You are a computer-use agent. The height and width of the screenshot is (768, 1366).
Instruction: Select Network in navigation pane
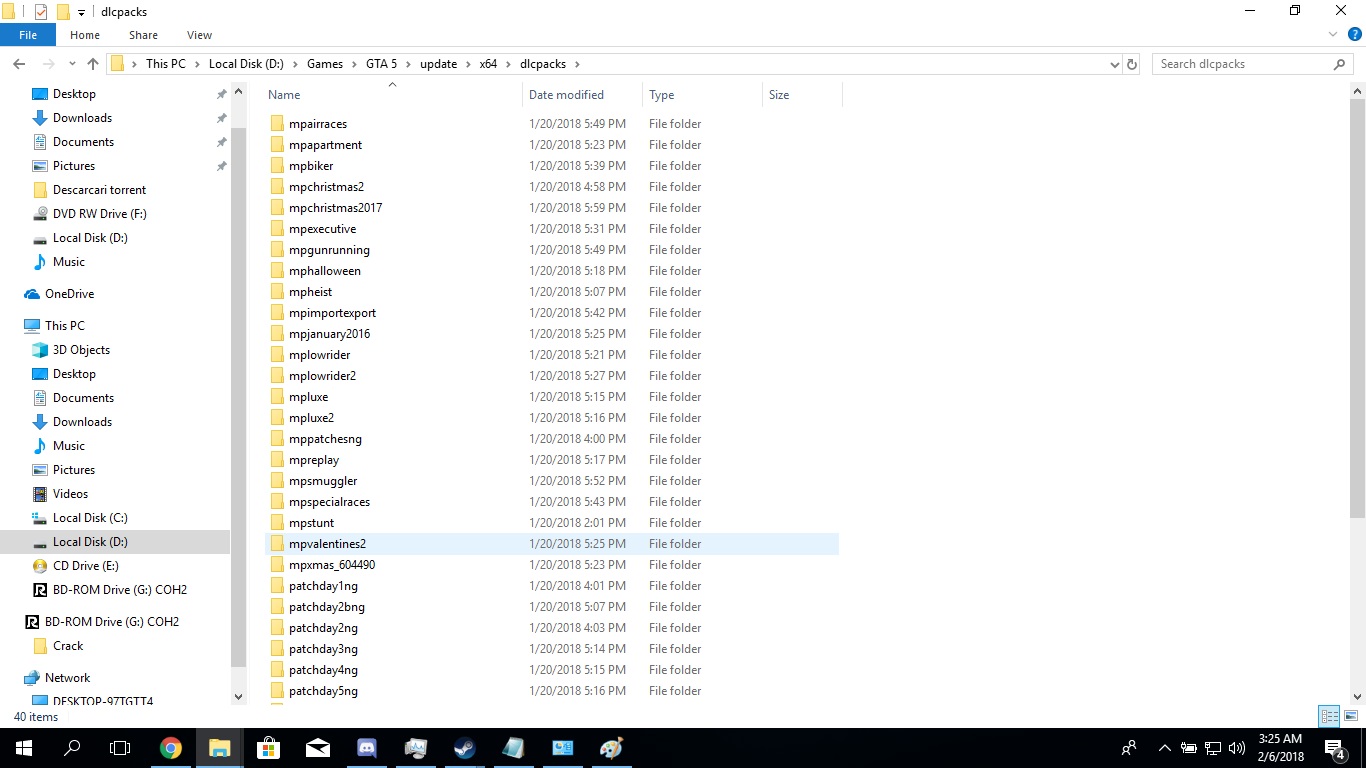67,678
